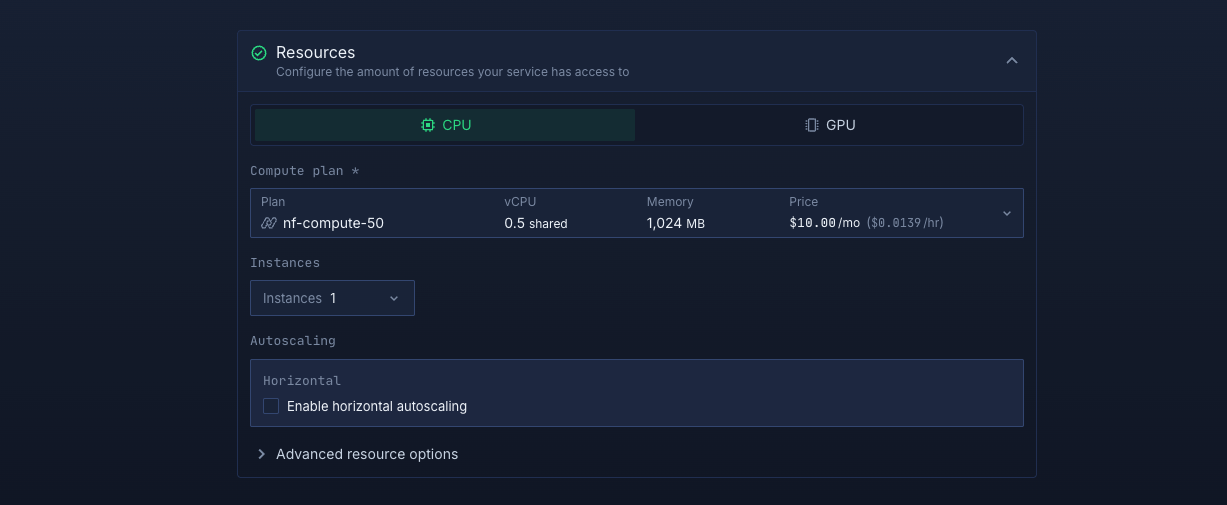Open the compute plan dropdown arrow
The height and width of the screenshot is (505, 1227).
[1006, 213]
